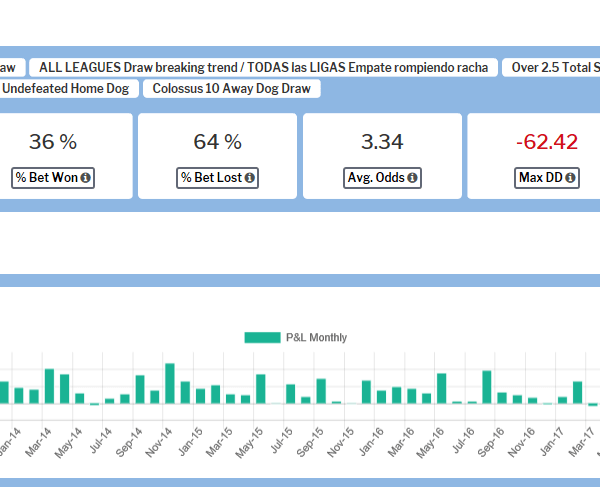Click the Jan-15 axis label
Image resolution: width=600 pixels, height=494 pixels.
191,442
